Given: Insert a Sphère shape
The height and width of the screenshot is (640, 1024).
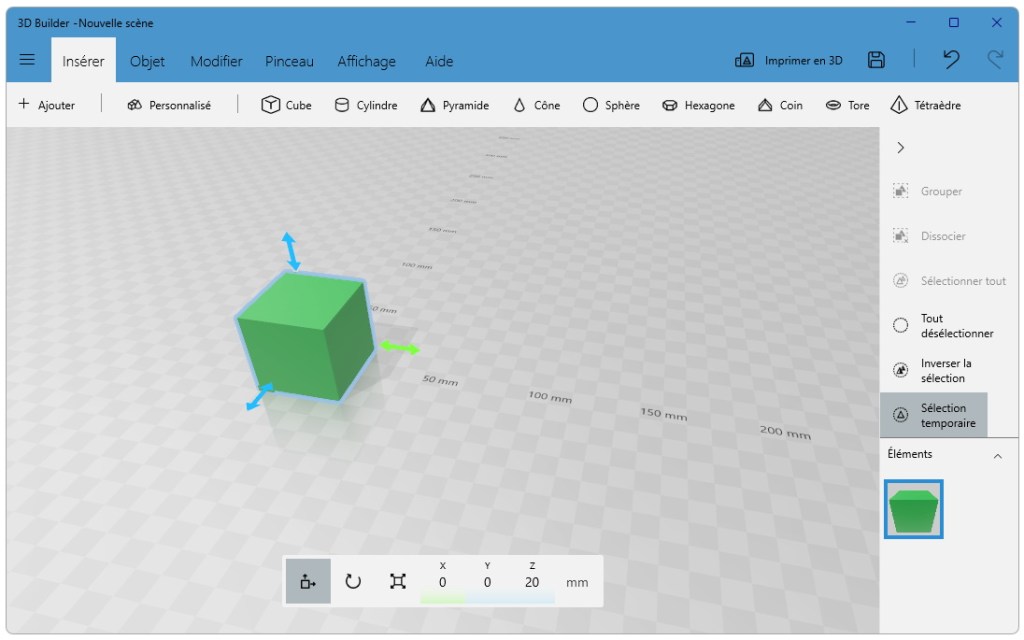Looking at the screenshot, I should coord(611,104).
